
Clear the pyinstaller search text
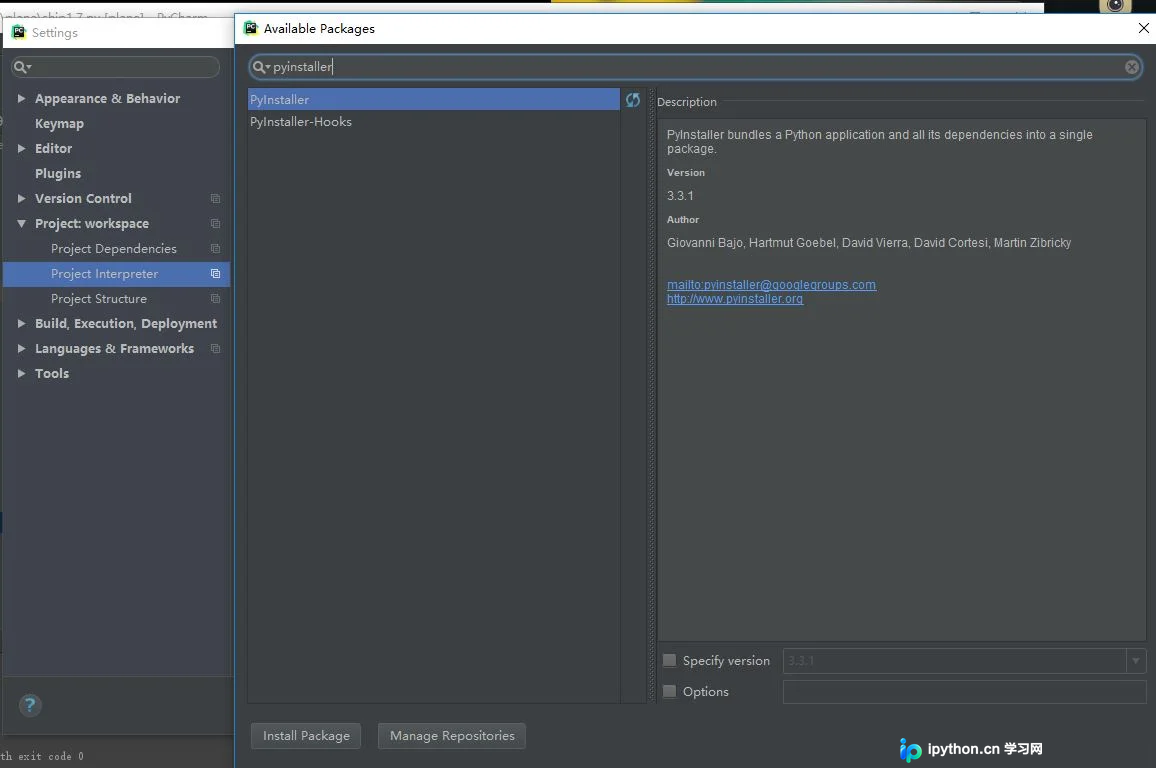(x=1132, y=67)
